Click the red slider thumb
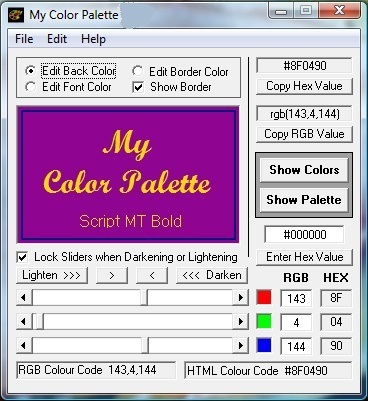Image resolution: width=368 pixels, height=401 pixels. click(x=144, y=297)
